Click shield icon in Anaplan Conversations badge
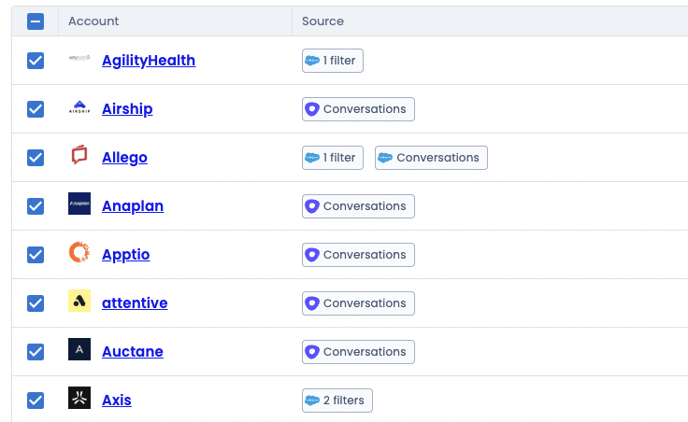The image size is (688, 422). (312, 206)
